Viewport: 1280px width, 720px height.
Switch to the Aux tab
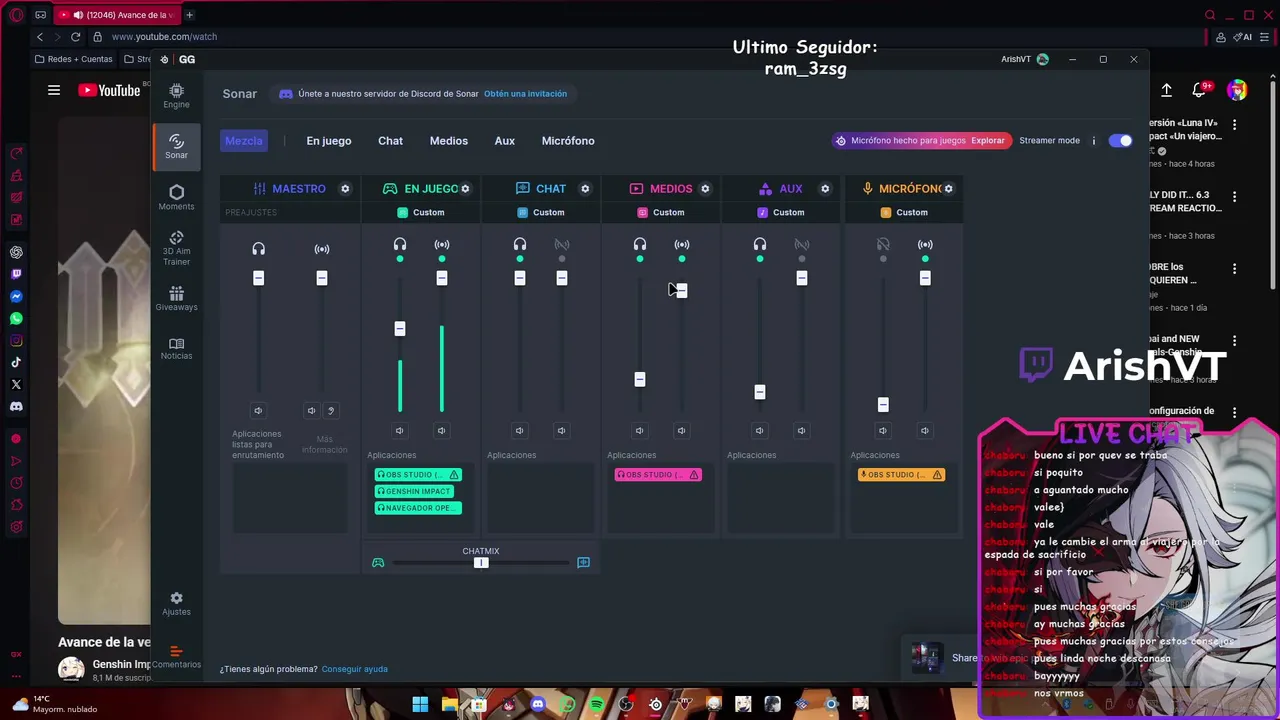[x=505, y=141]
